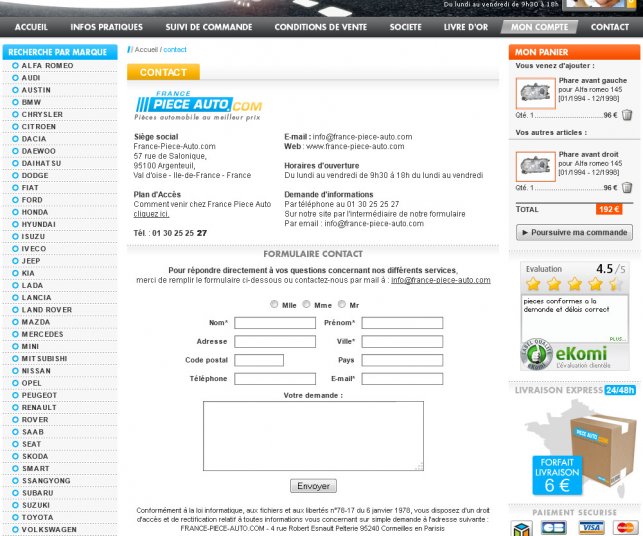643x536 pixels.
Task: Click the info@france-piece-auto.com mailto link
Action: [441, 280]
